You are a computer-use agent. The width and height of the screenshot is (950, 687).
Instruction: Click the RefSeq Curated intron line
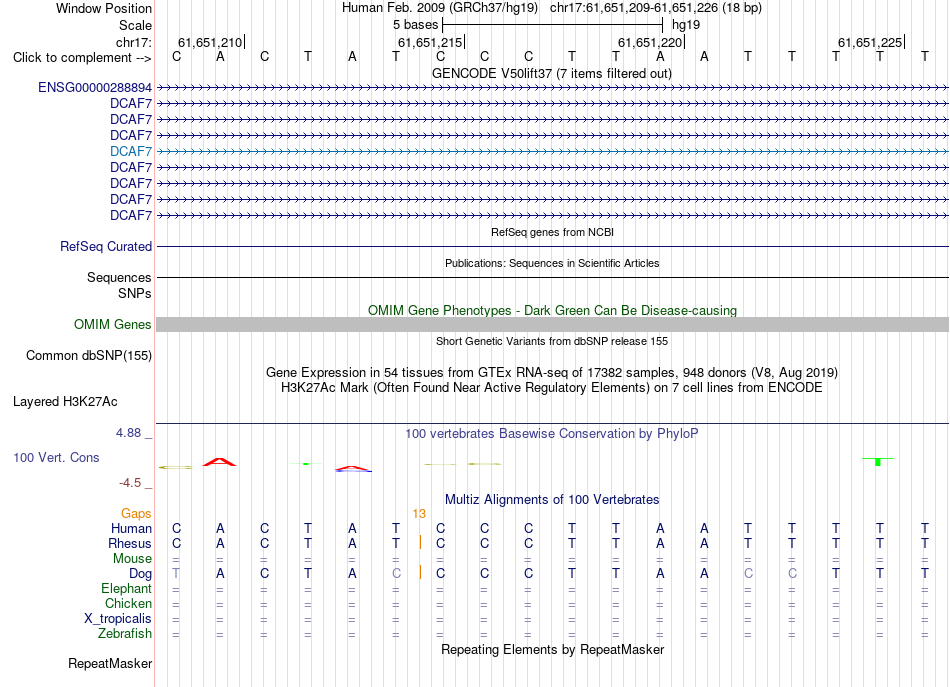pyautogui.click(x=552, y=247)
